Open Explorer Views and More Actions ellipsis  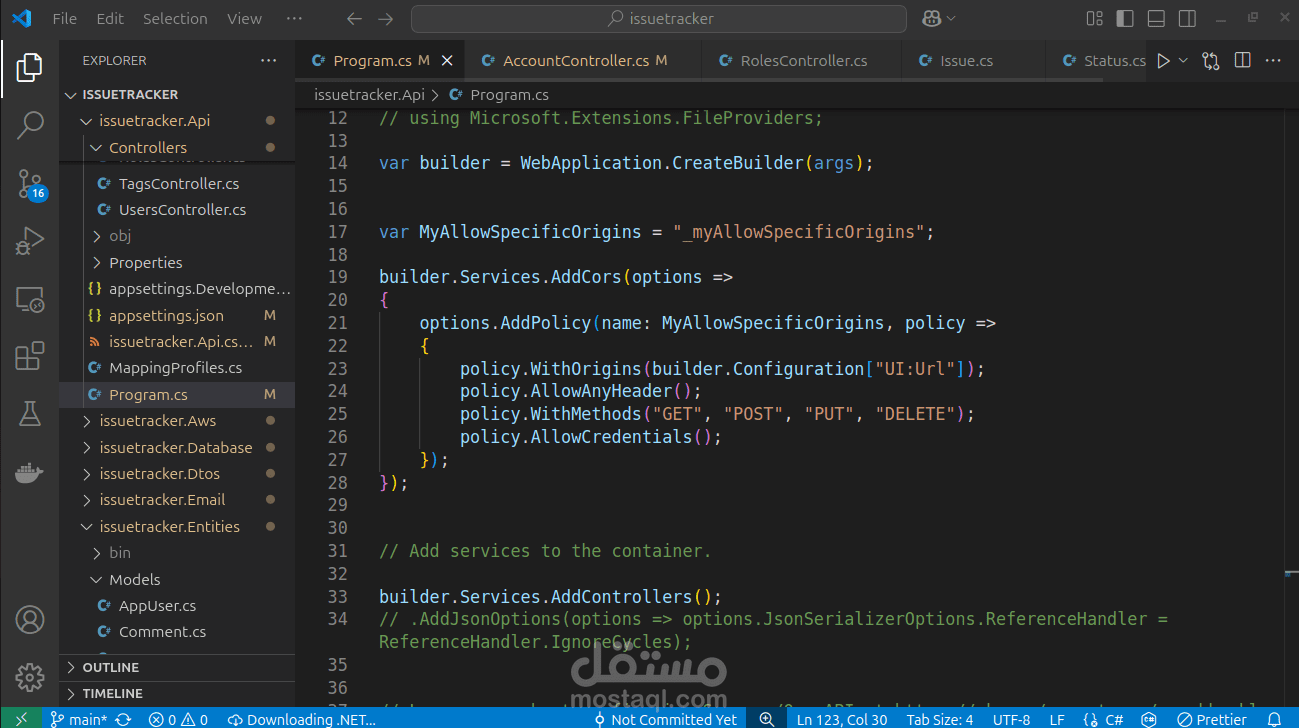(x=268, y=61)
